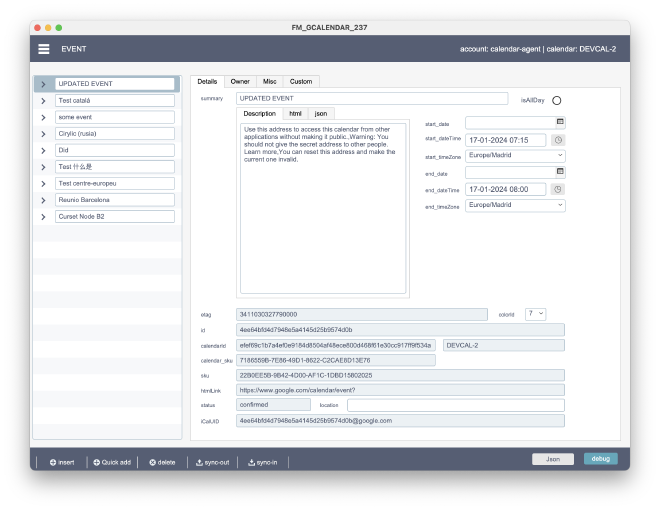Click the etag value field
The image size is (660, 510).
[362, 314]
